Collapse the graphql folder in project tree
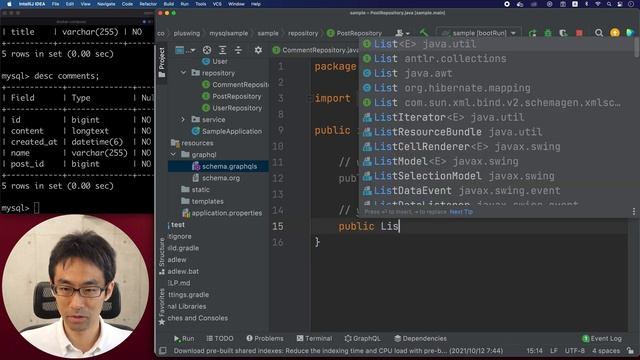The width and height of the screenshot is (640, 360). (x=173, y=154)
